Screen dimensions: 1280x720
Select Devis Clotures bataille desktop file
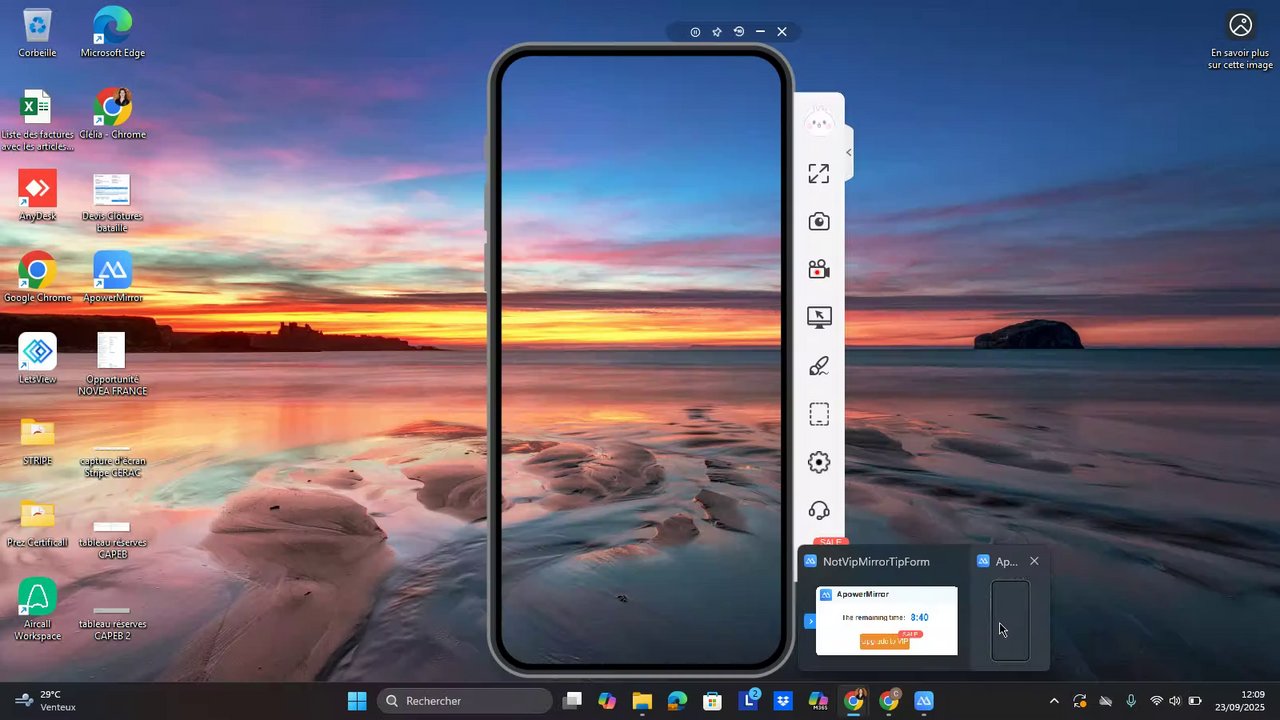pos(112,202)
